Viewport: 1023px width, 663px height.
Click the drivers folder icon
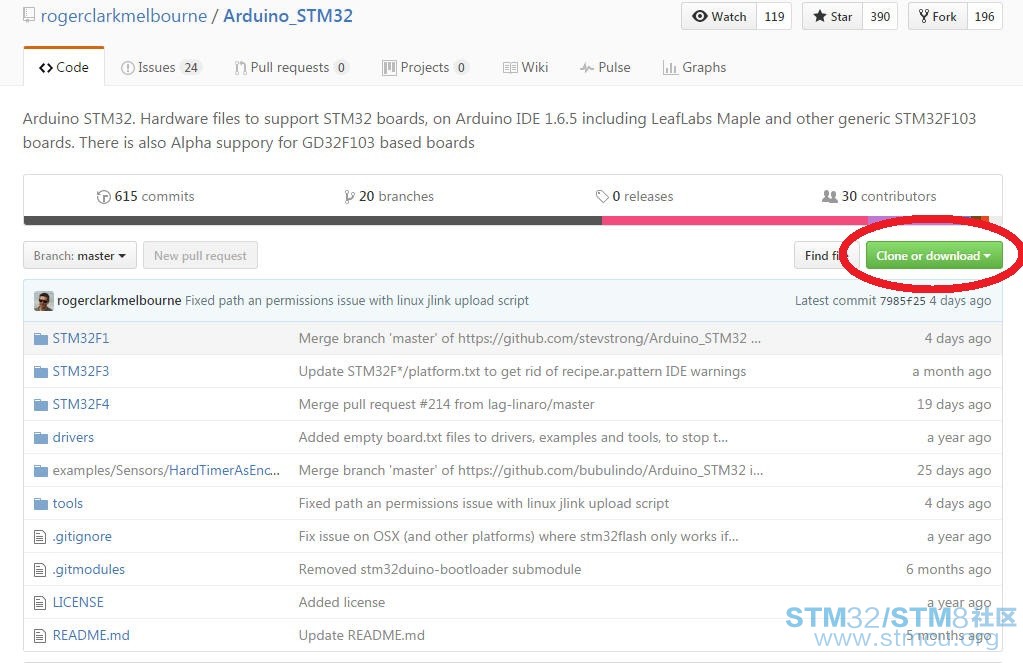point(40,438)
